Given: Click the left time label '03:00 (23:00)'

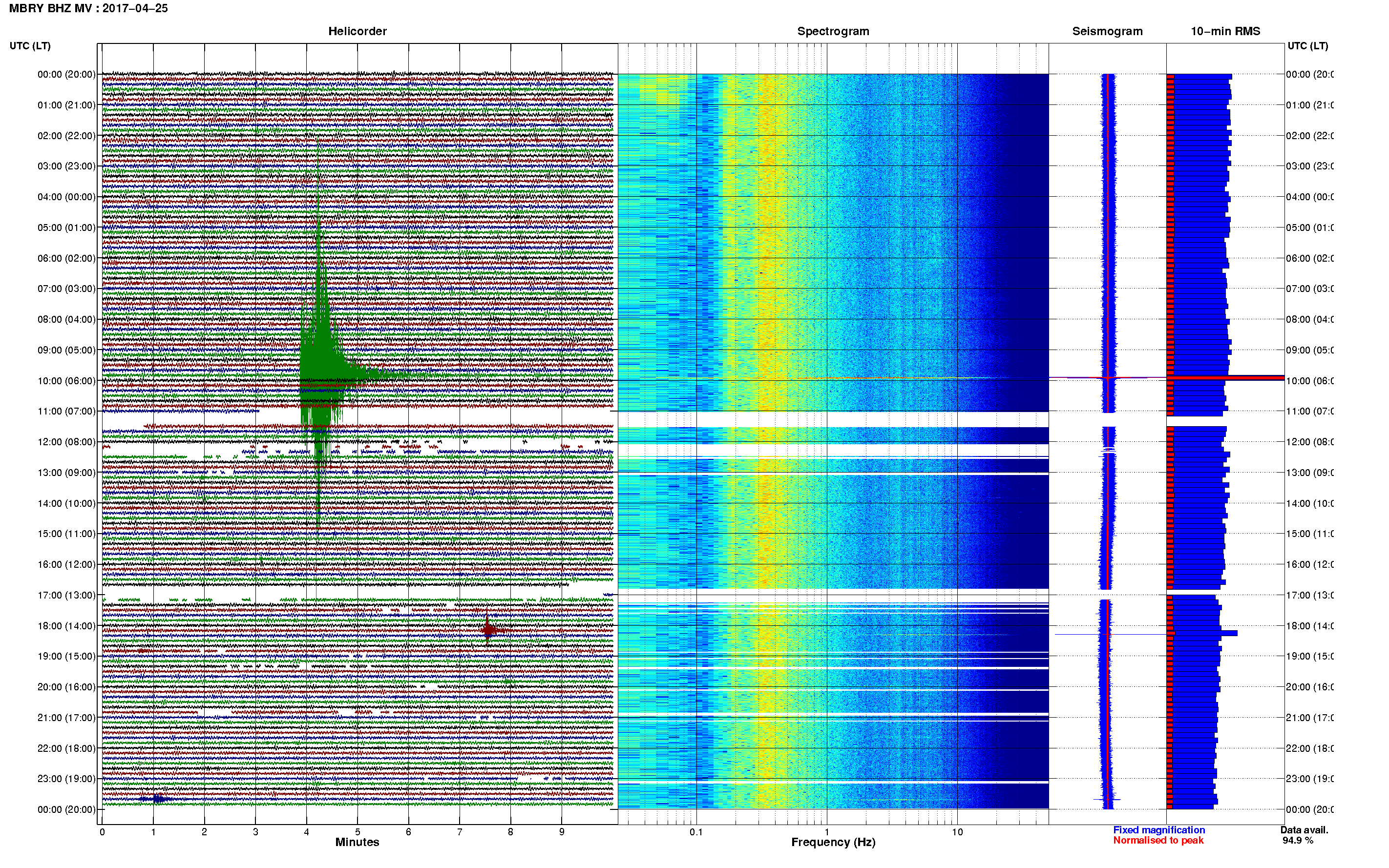Looking at the screenshot, I should click(66, 166).
